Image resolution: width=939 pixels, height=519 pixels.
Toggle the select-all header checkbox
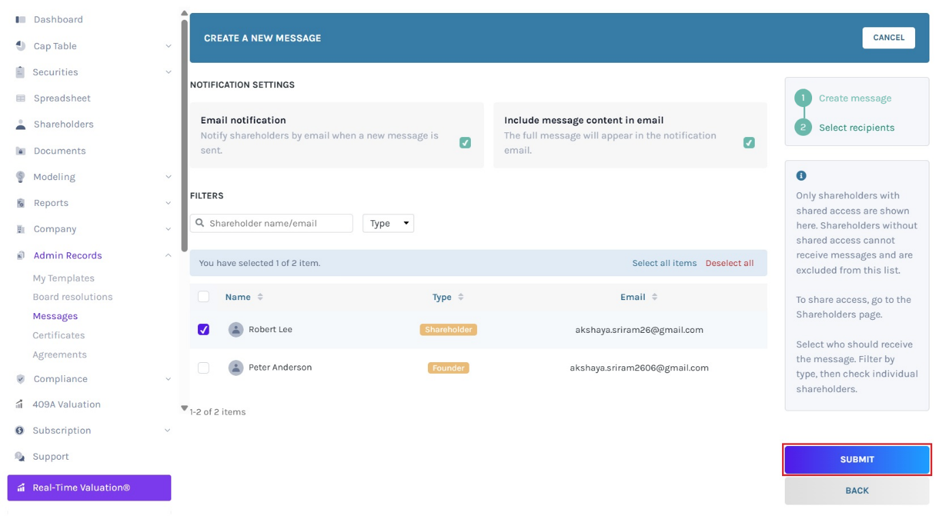tap(204, 296)
